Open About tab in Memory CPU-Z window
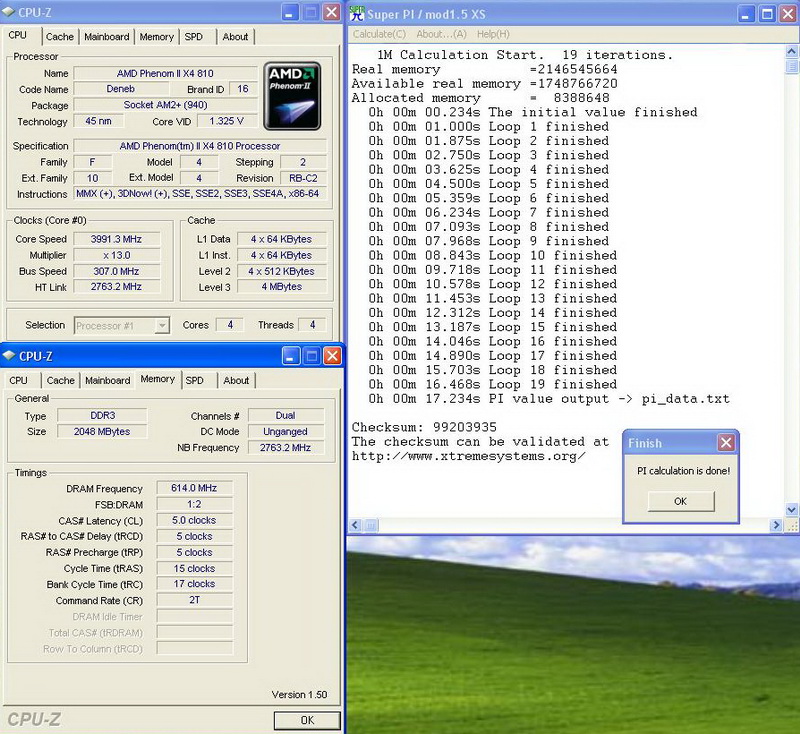 coord(236,380)
